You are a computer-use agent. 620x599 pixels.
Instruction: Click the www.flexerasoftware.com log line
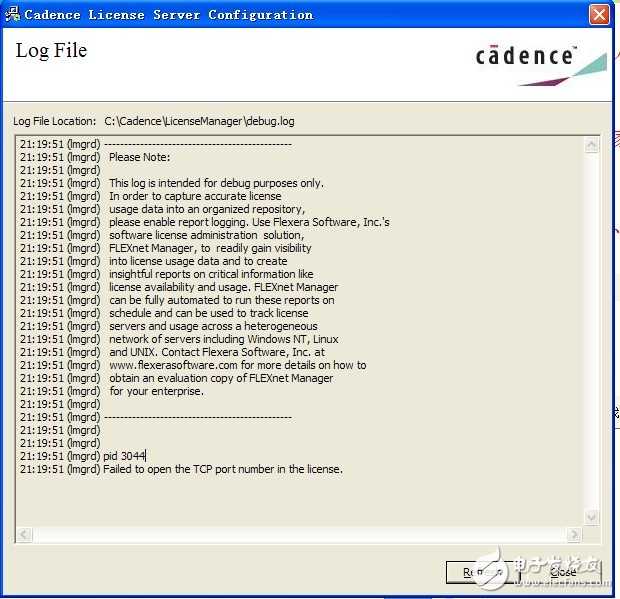193,365
